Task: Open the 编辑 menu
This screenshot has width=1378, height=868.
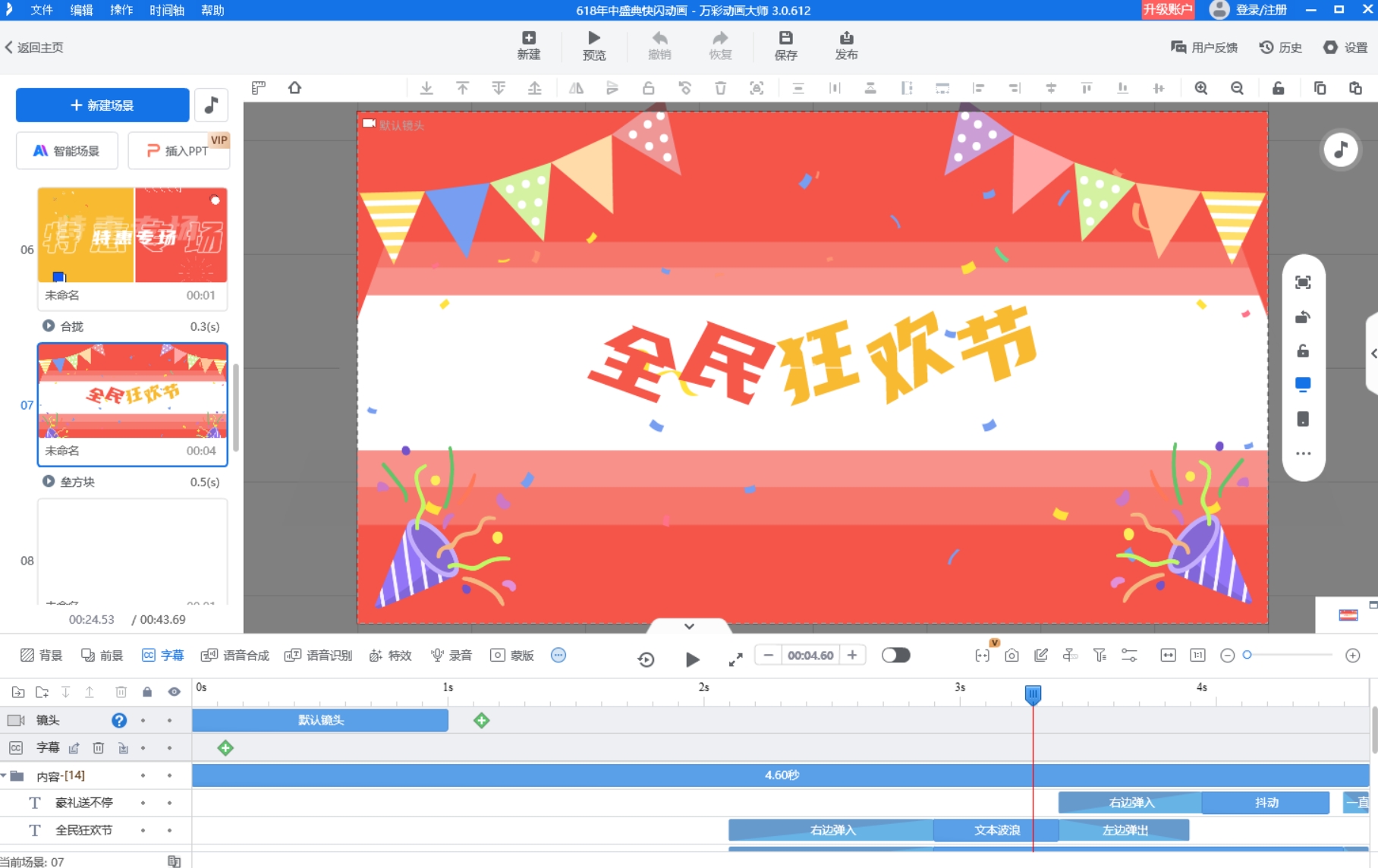Action: (81, 10)
